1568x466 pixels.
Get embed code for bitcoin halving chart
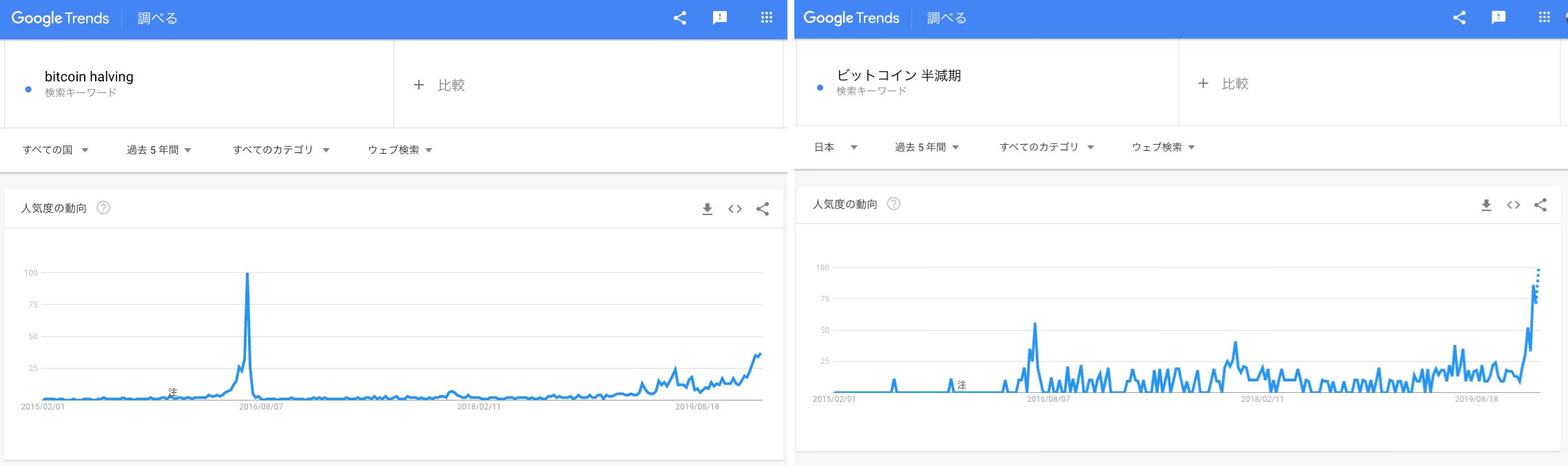click(x=734, y=209)
